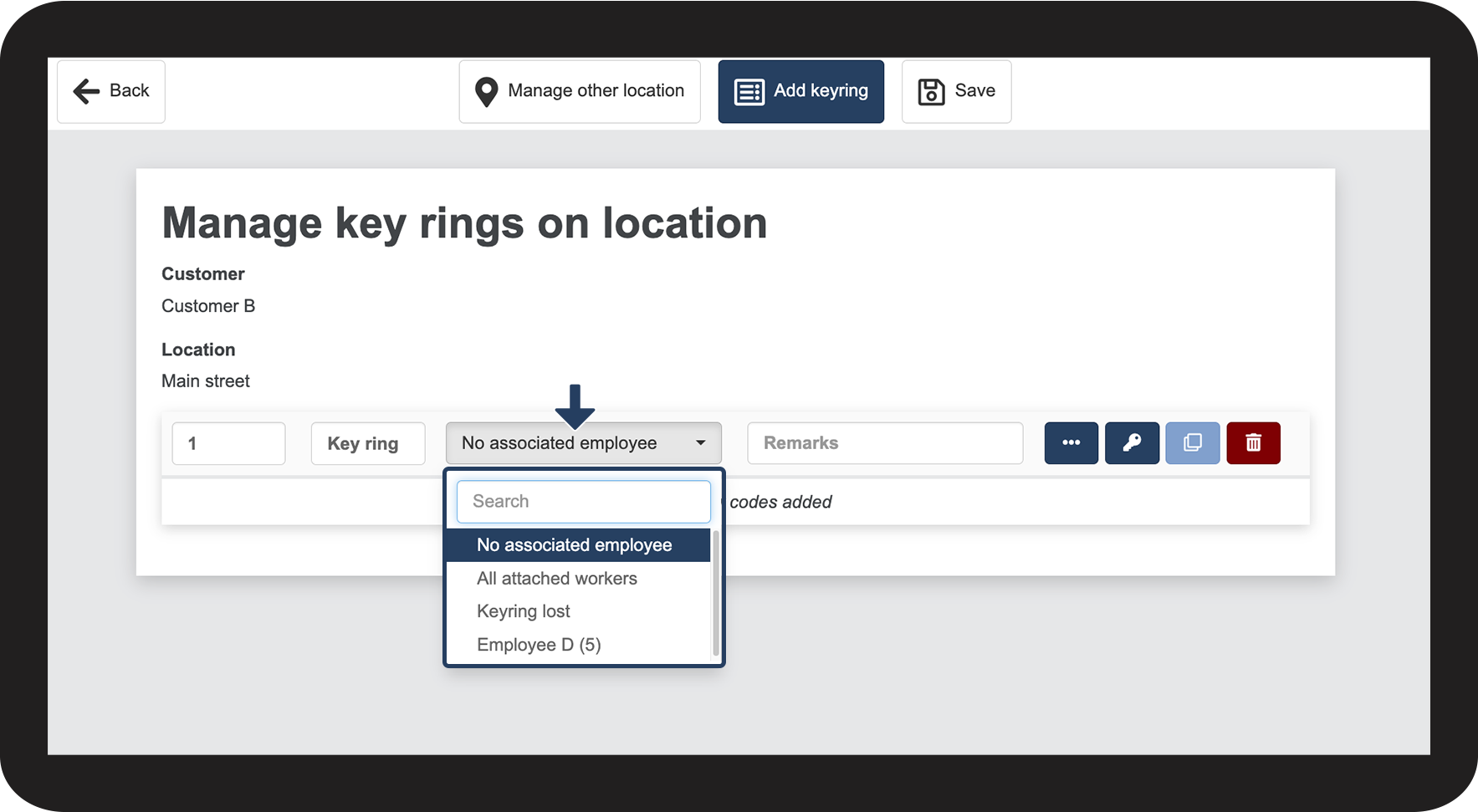The image size is (1478, 812).
Task: Click the keyring number field showing 1
Action: tap(229, 443)
